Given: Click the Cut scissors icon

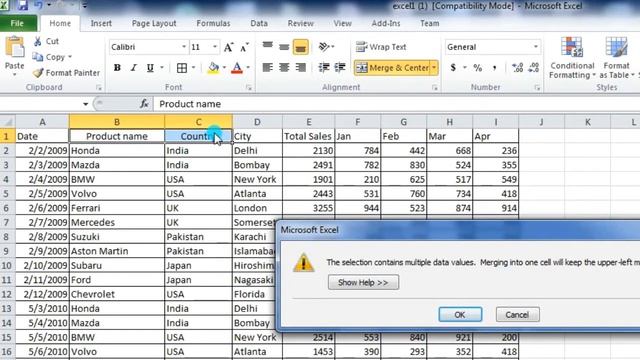Looking at the screenshot, I should (x=38, y=41).
